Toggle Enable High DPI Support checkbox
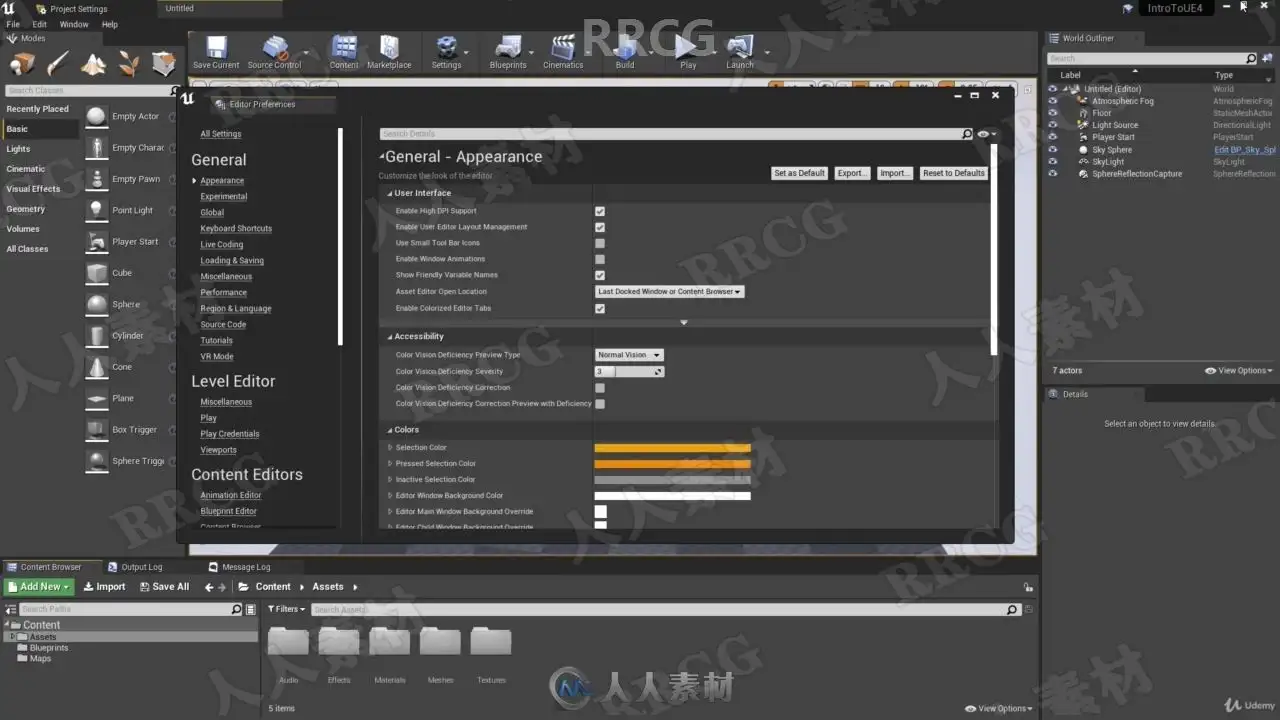 600,211
